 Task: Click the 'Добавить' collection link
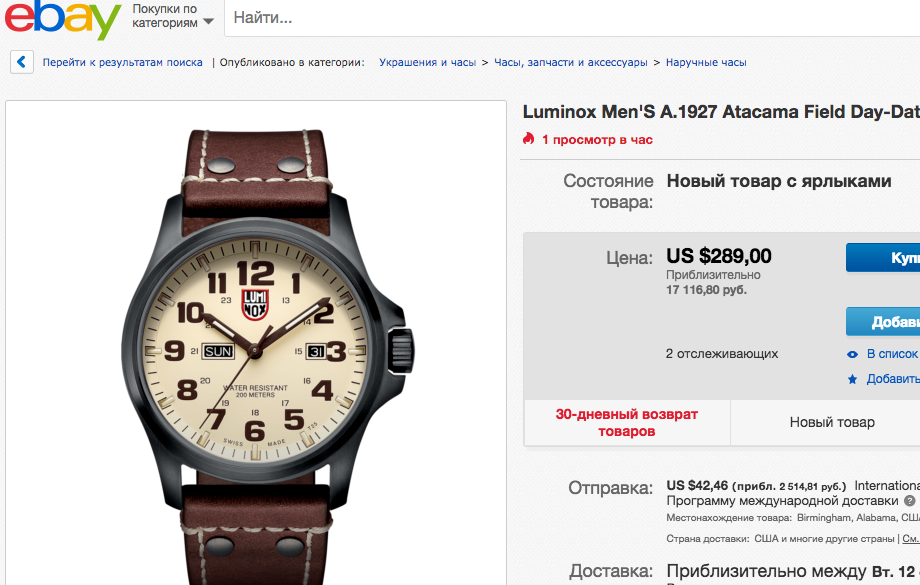coord(892,379)
